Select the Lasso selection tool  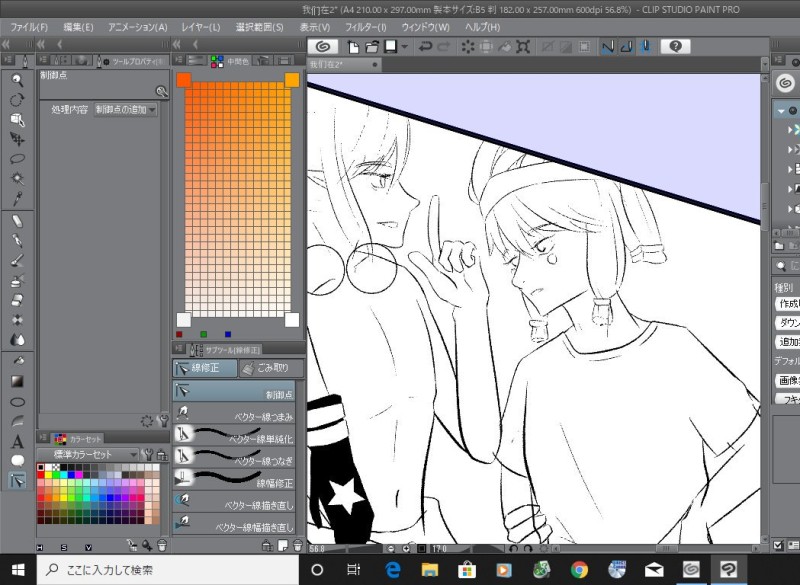(17, 159)
